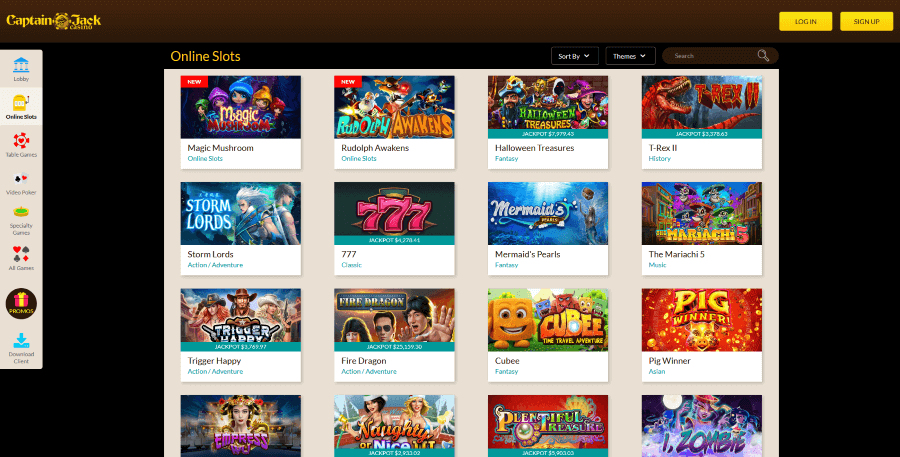The image size is (900, 457).
Task: Open the Promos gift icon
Action: pyautogui.click(x=21, y=304)
